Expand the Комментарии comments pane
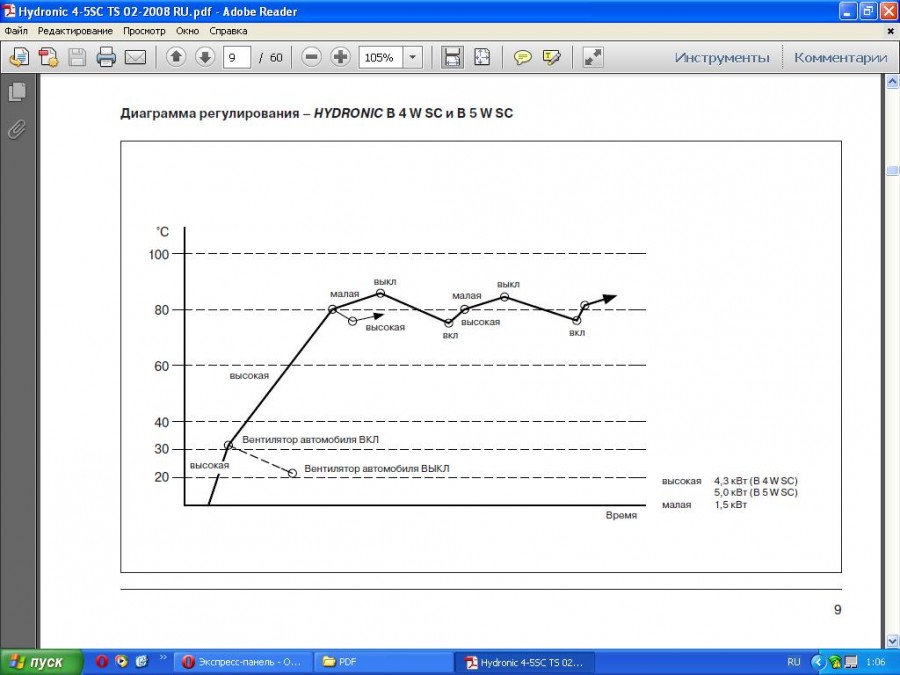Viewport: 900px width, 675px height. [840, 57]
